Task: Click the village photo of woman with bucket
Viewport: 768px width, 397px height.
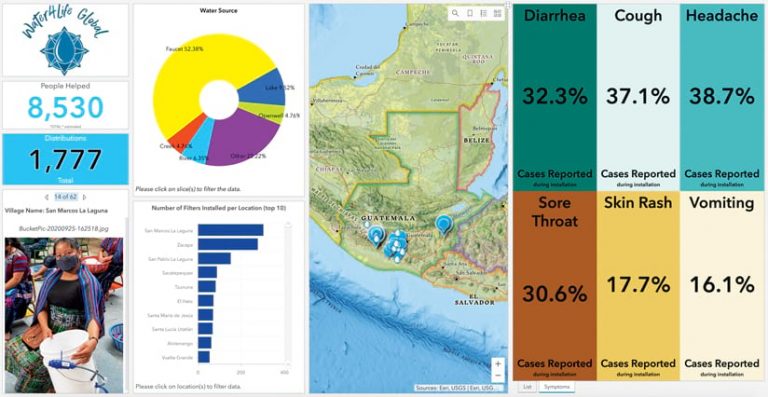Action: (64, 315)
